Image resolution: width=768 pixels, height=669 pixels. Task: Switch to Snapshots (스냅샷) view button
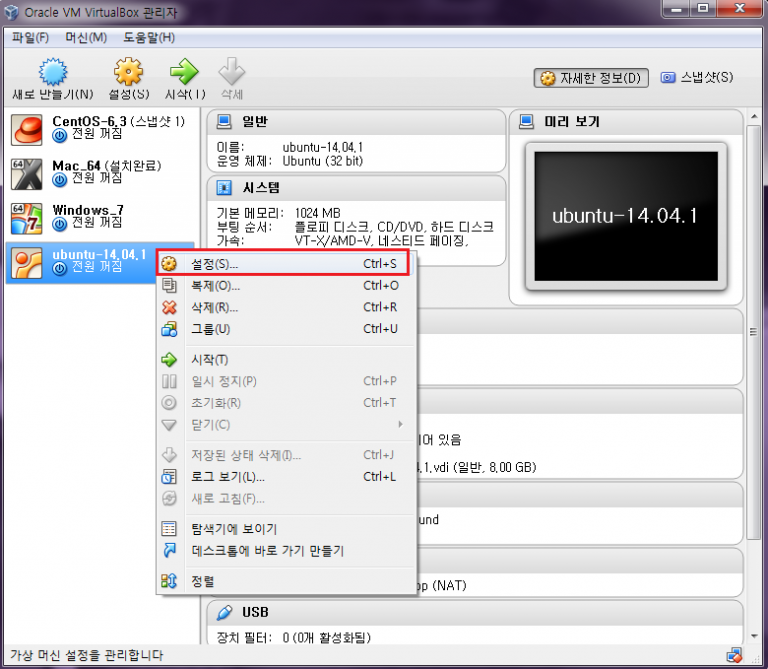[x=697, y=78]
